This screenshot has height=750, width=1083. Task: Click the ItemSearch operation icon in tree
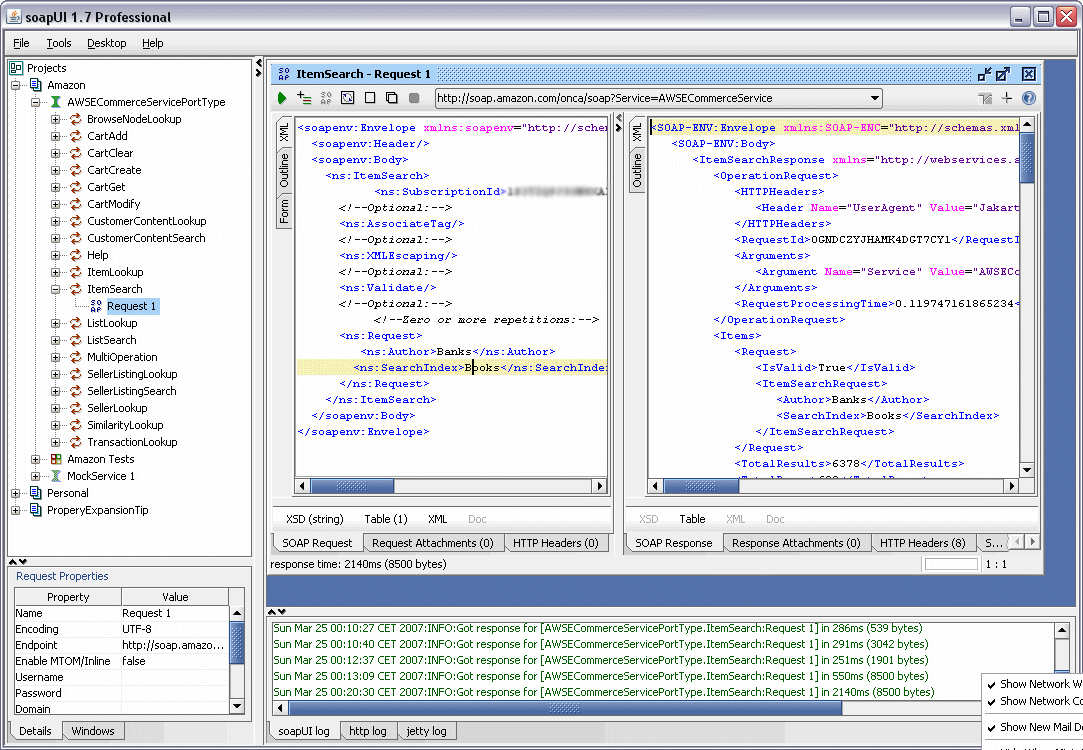(x=74, y=289)
